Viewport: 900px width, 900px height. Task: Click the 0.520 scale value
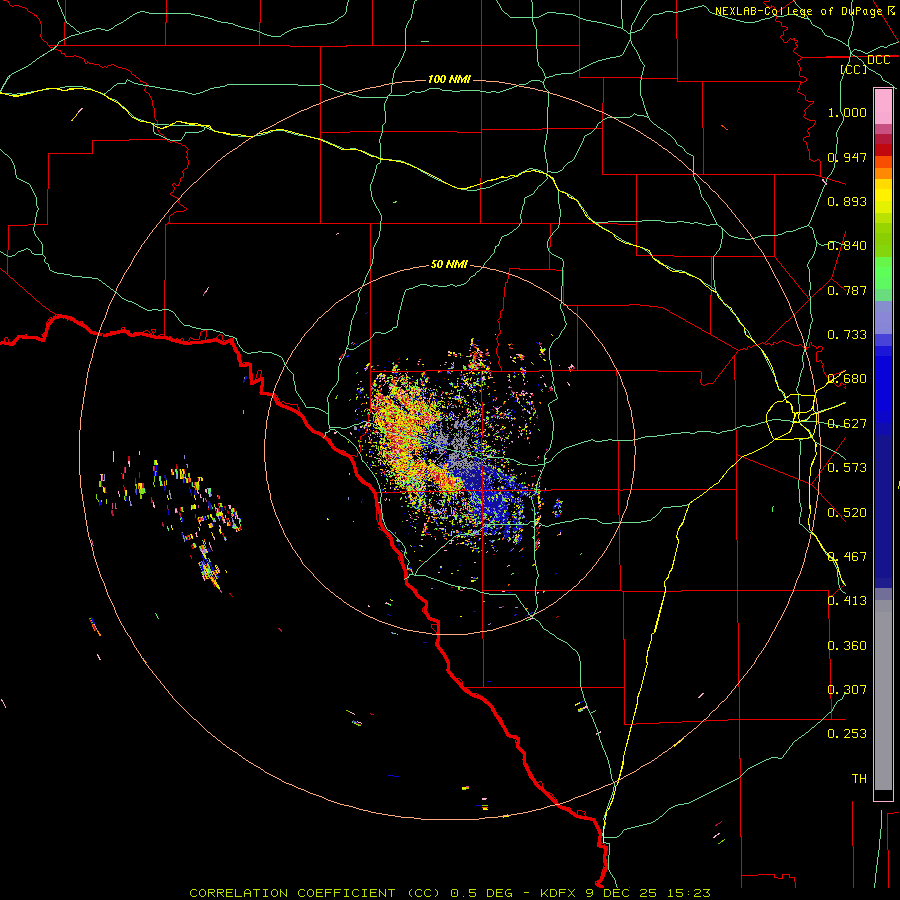click(847, 513)
